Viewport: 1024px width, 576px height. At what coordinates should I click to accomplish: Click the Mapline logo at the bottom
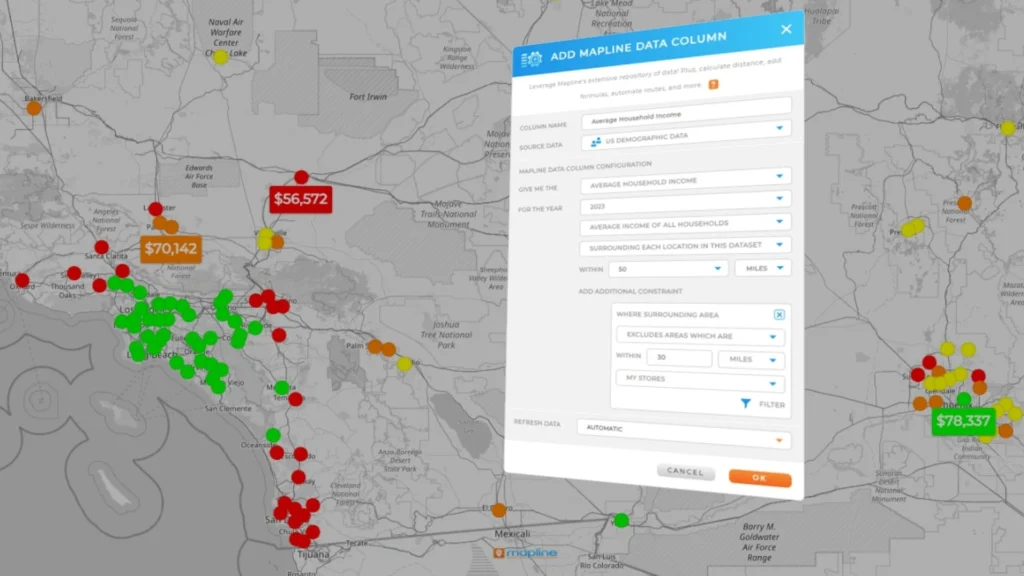pyautogui.click(x=527, y=551)
